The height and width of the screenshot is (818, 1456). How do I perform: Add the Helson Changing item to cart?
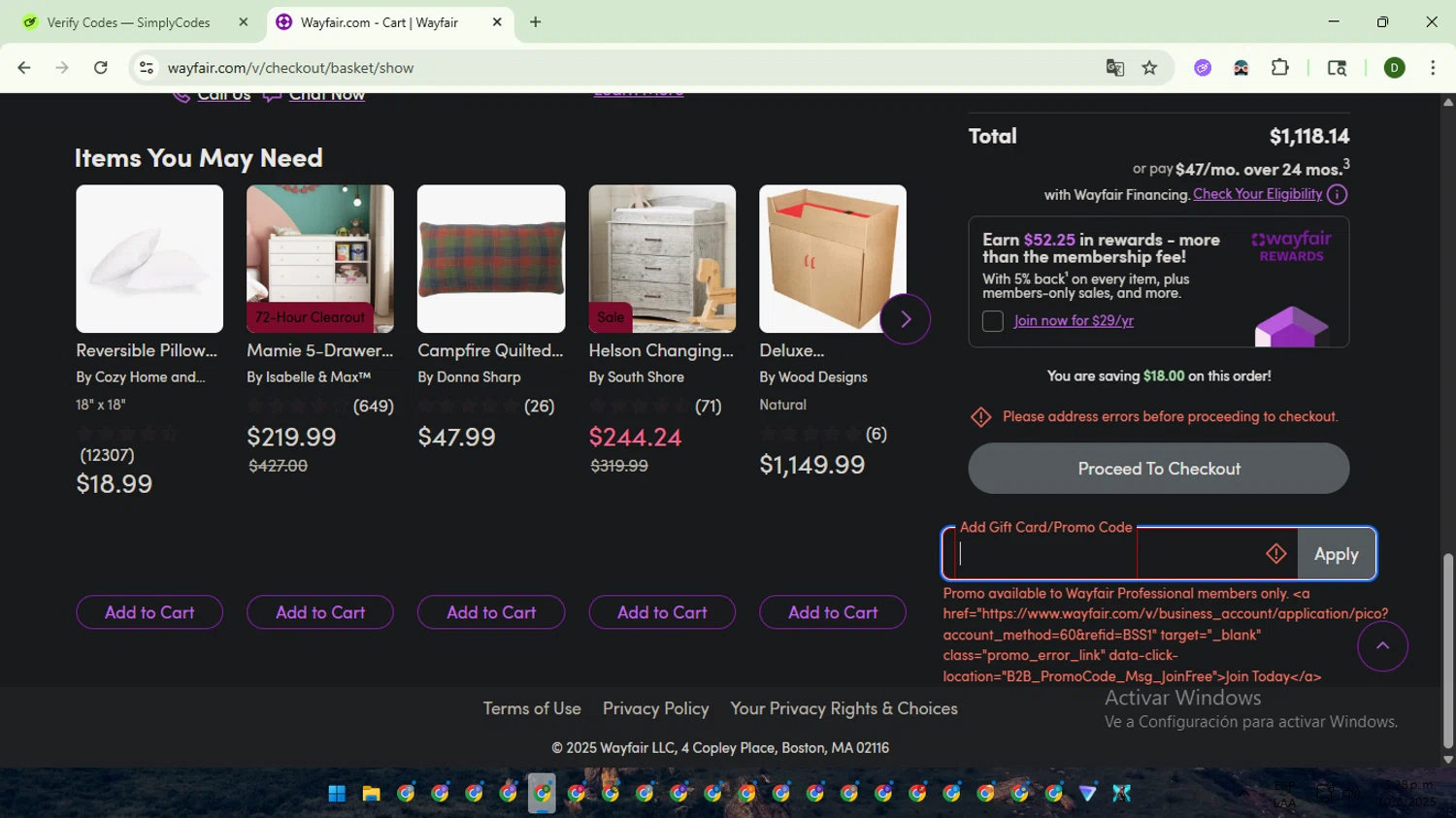tap(662, 612)
